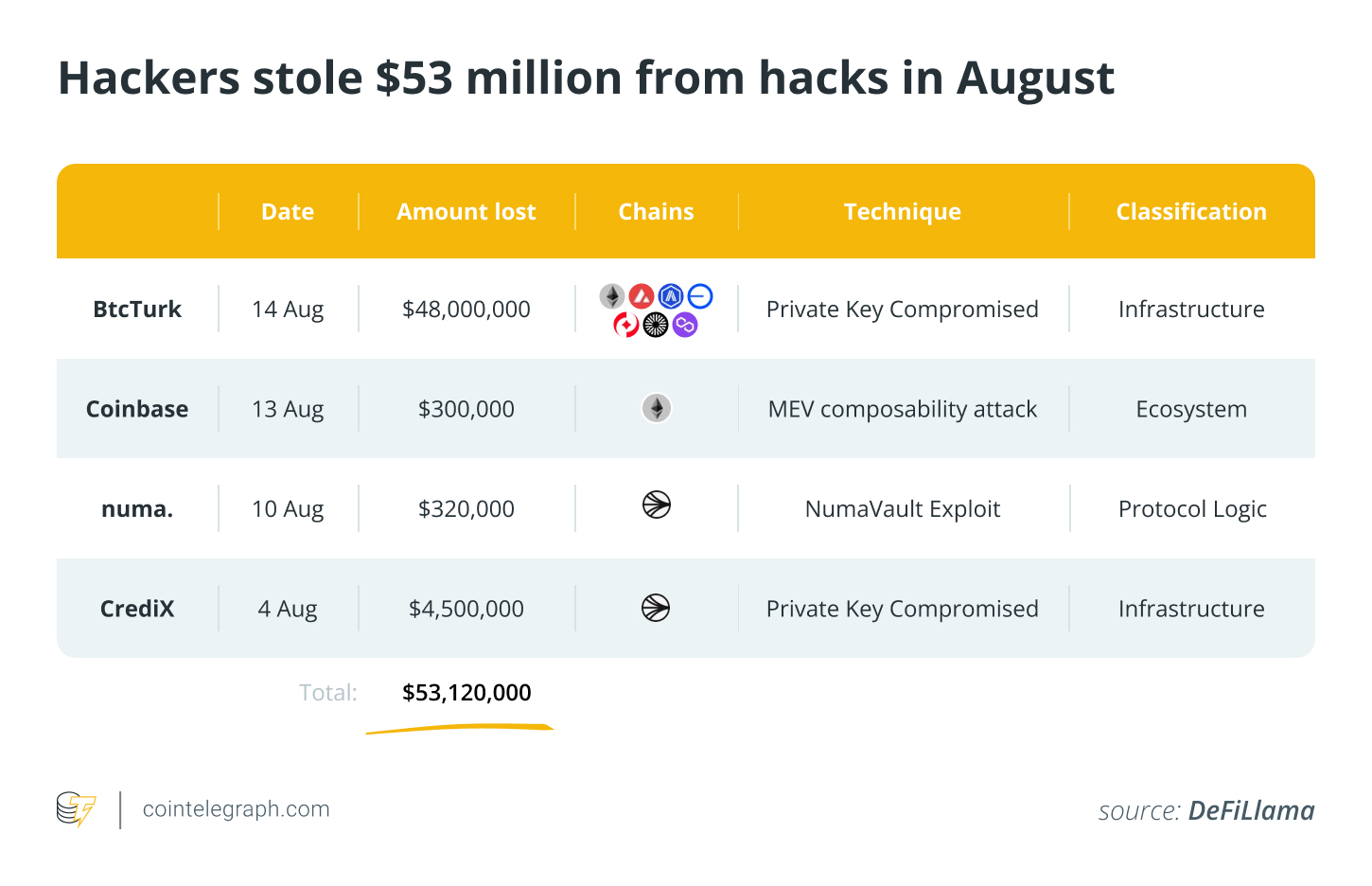The image size is (1372, 886).
Task: Open the cointelegraph.com link
Action: (x=236, y=809)
